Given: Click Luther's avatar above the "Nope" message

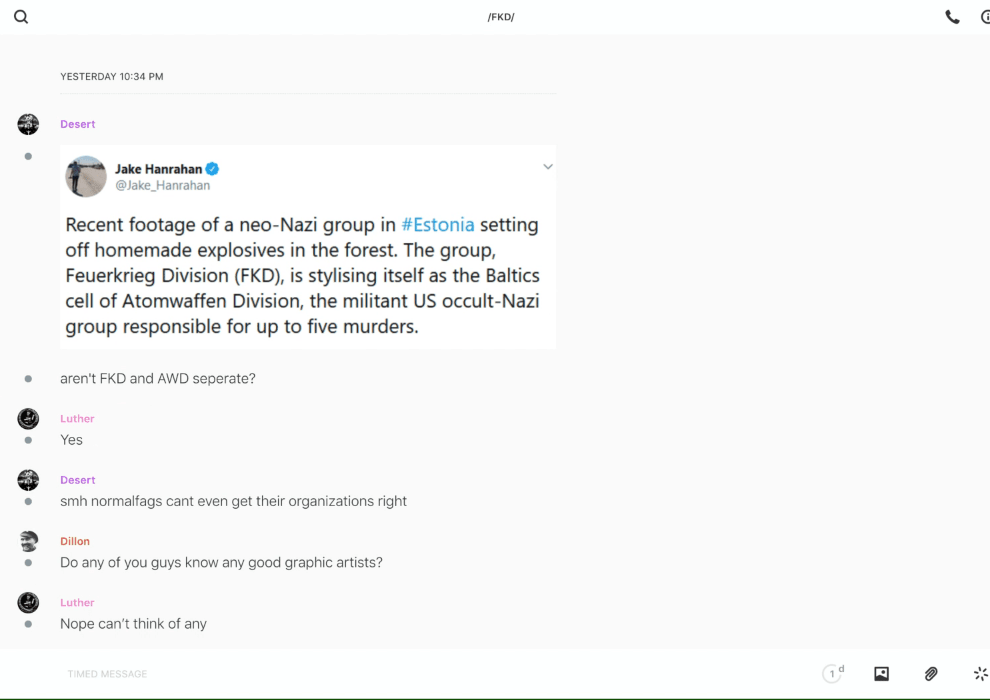Looking at the screenshot, I should click(28, 602).
